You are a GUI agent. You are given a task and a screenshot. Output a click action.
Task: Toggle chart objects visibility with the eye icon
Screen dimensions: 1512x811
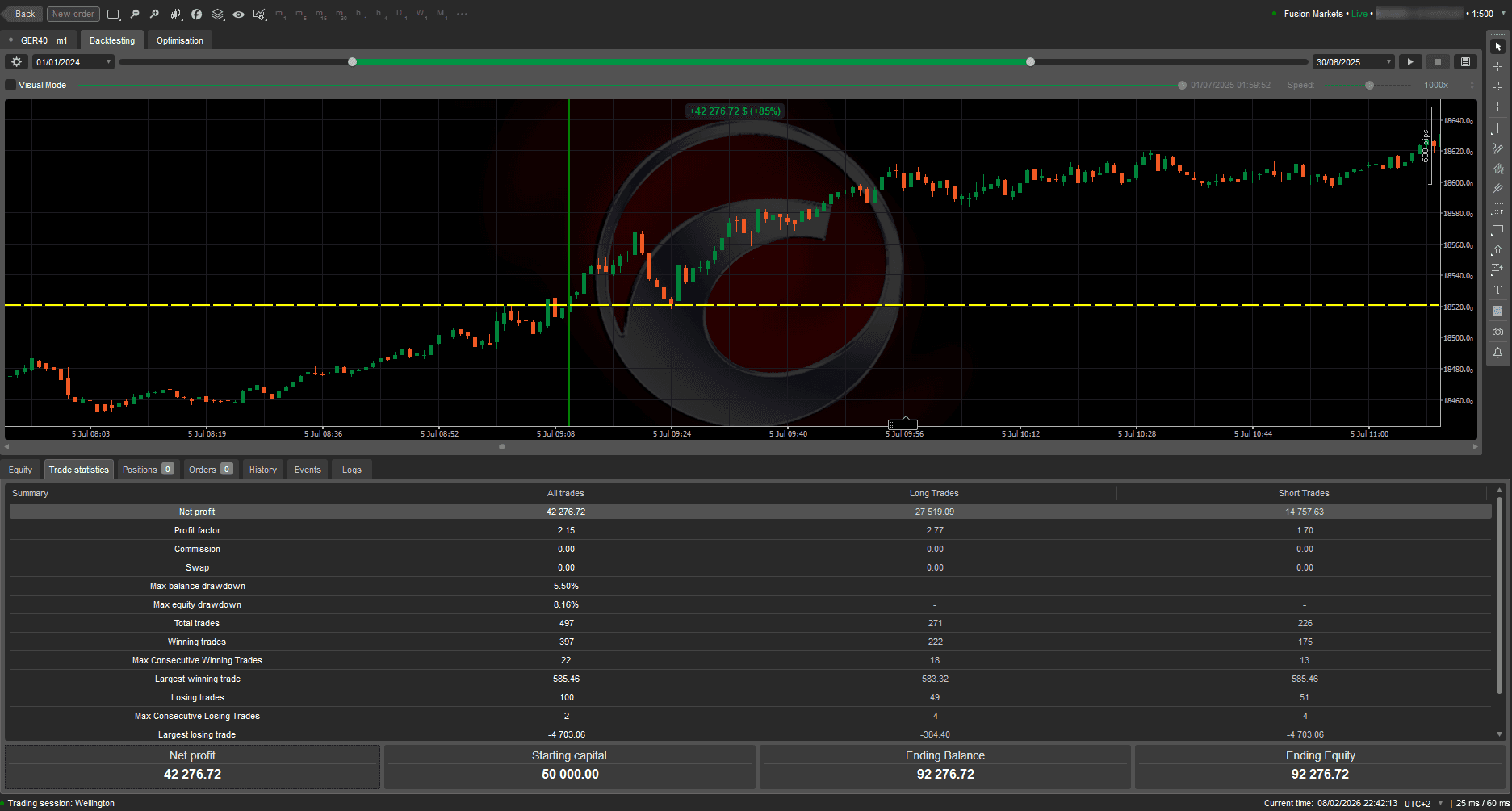coord(238,14)
